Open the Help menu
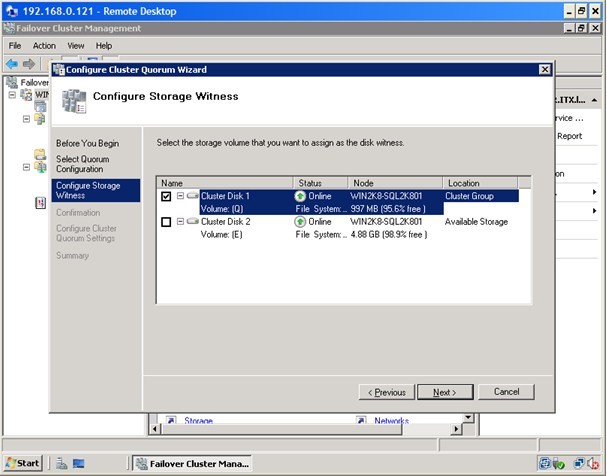607x476 pixels. tap(104, 46)
